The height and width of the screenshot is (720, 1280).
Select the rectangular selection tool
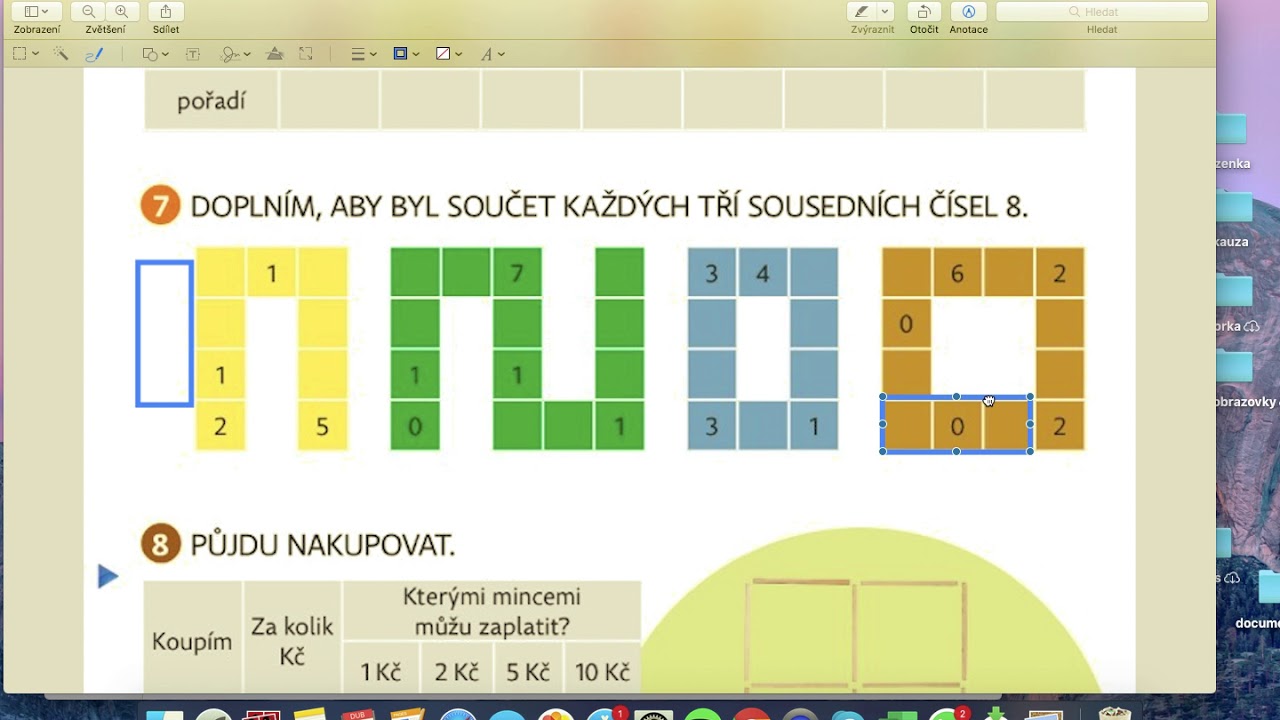pos(19,54)
